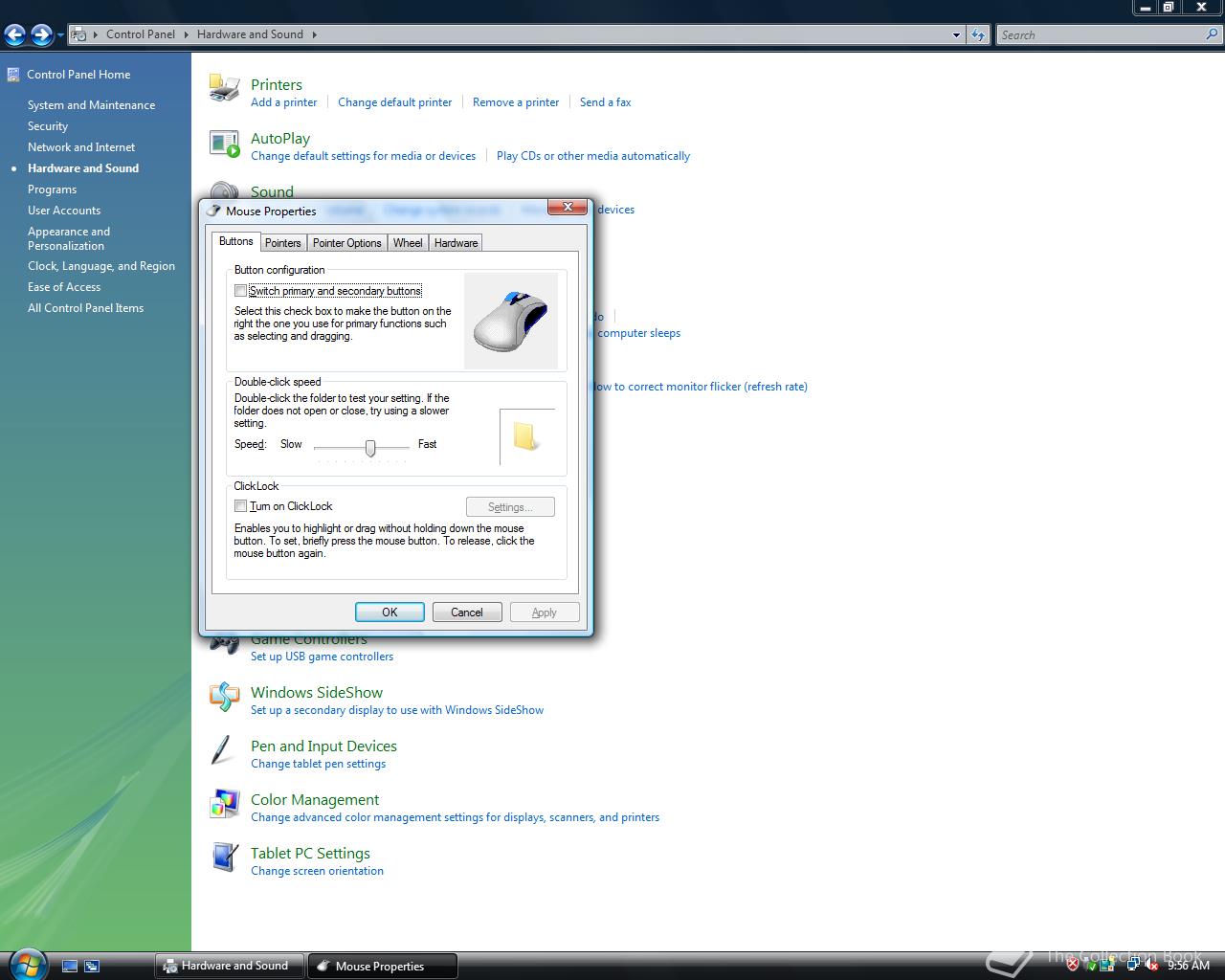
Task: Click the Control Panel icon in address bar
Action: [x=79, y=34]
